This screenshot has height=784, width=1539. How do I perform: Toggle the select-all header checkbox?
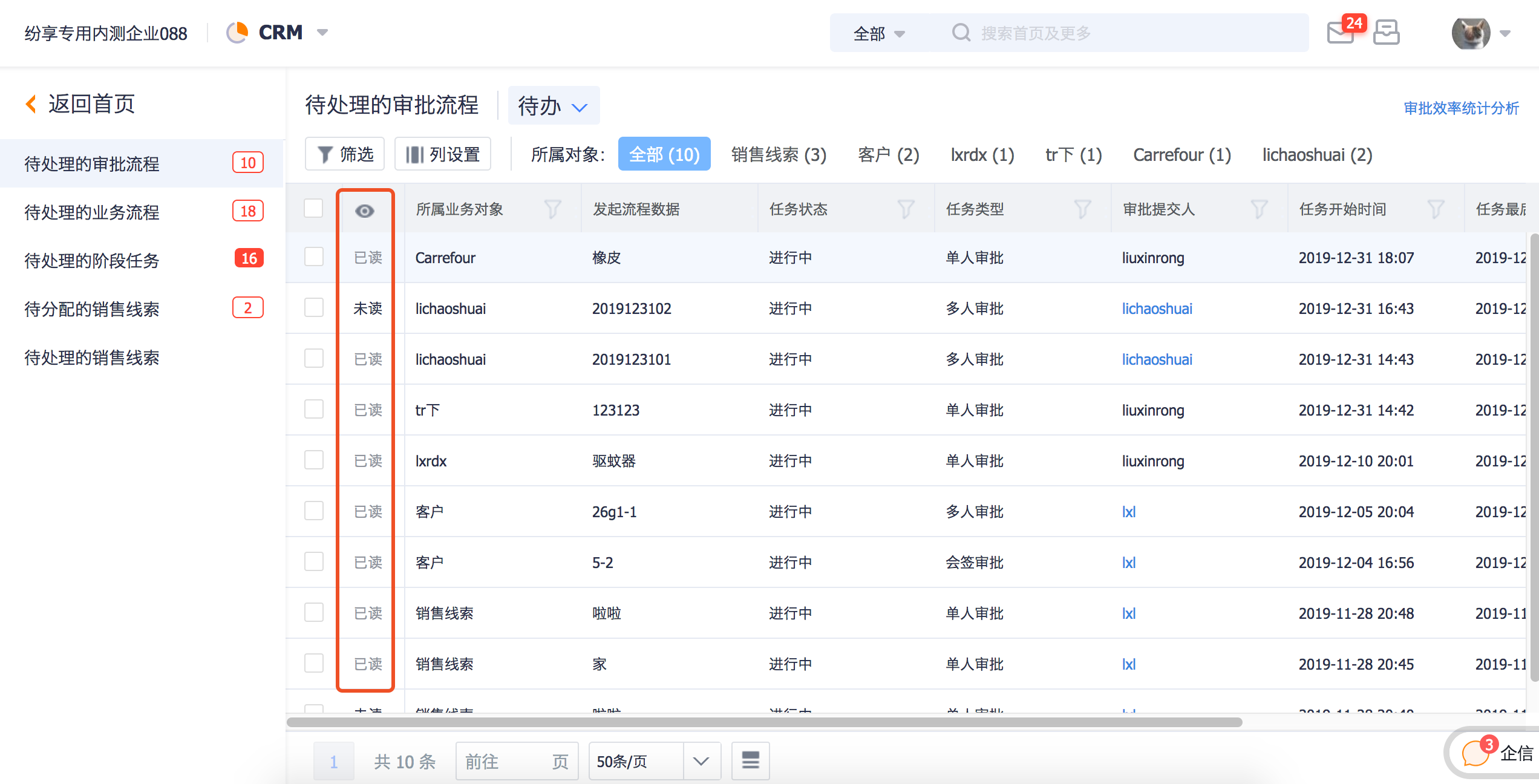313,208
